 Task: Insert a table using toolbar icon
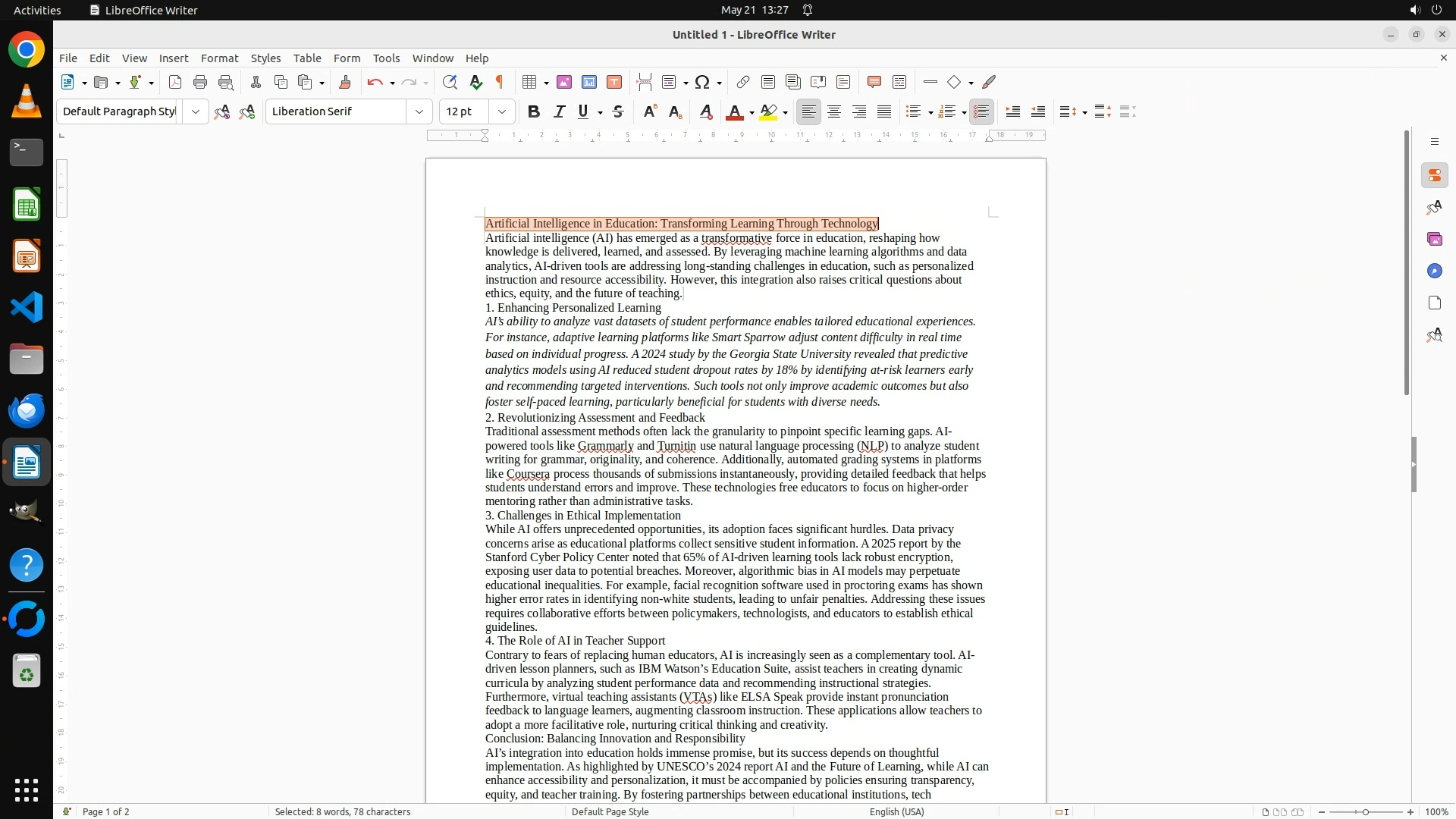point(530,82)
